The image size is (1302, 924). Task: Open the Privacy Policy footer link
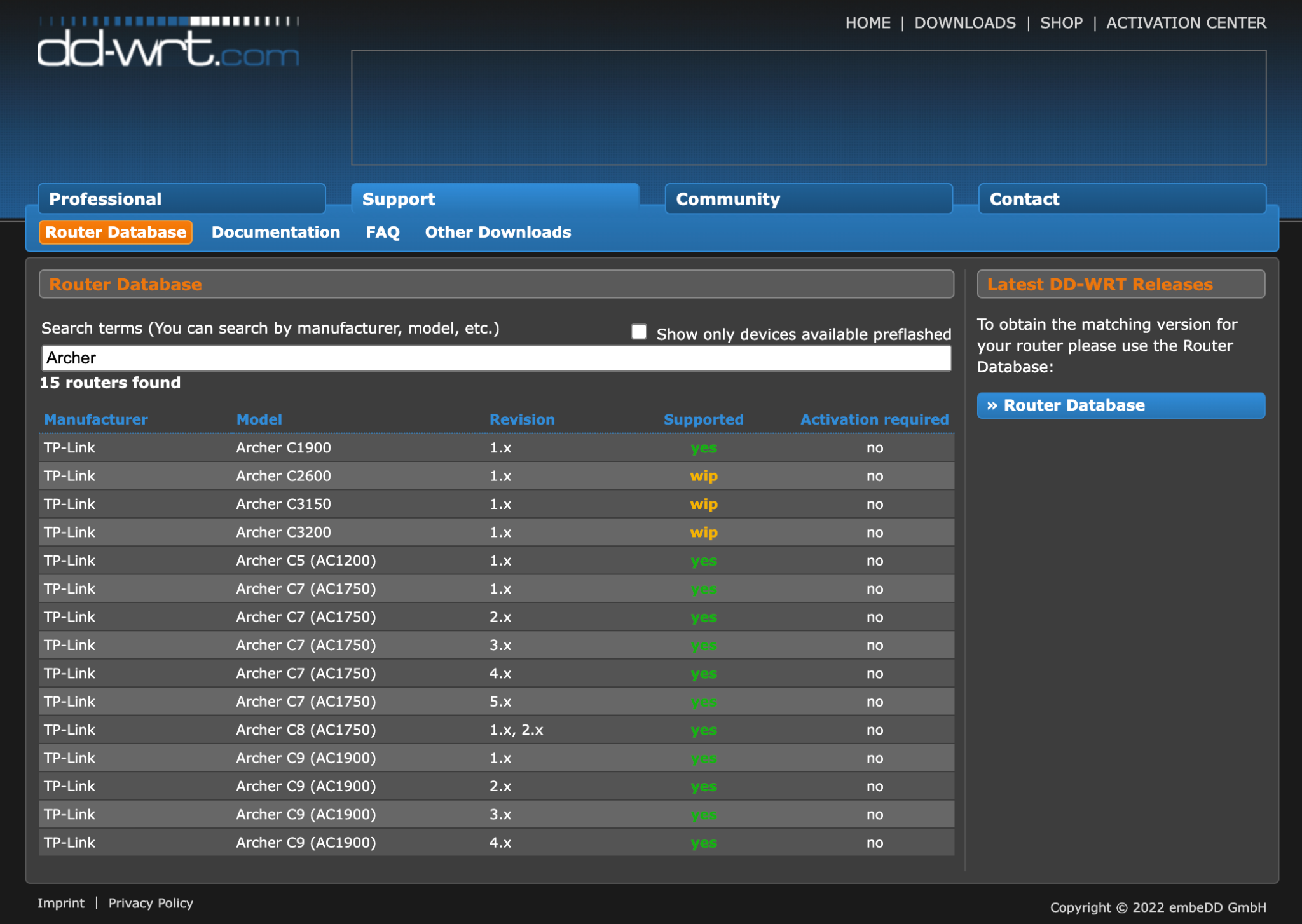151,903
